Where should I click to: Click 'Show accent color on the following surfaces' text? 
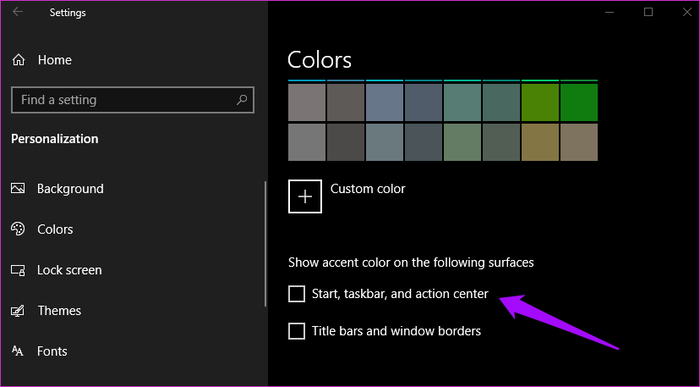411,262
